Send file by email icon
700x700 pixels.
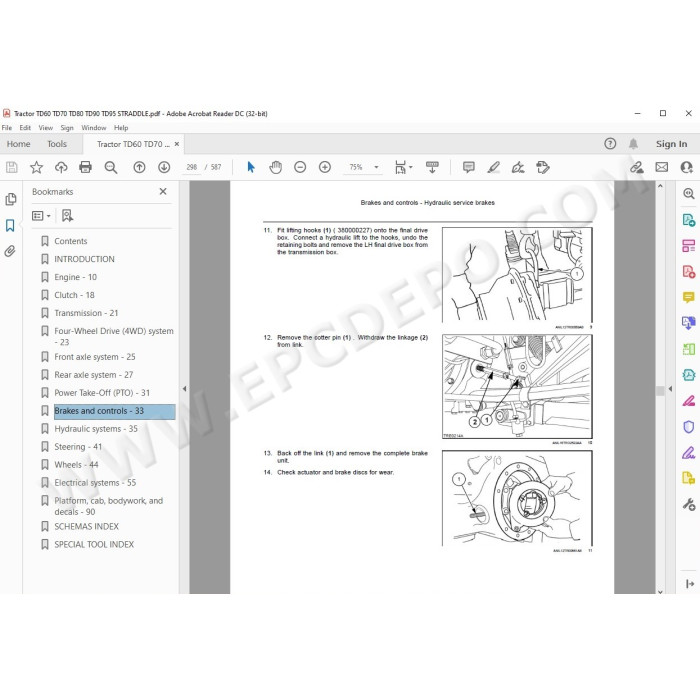point(662,167)
